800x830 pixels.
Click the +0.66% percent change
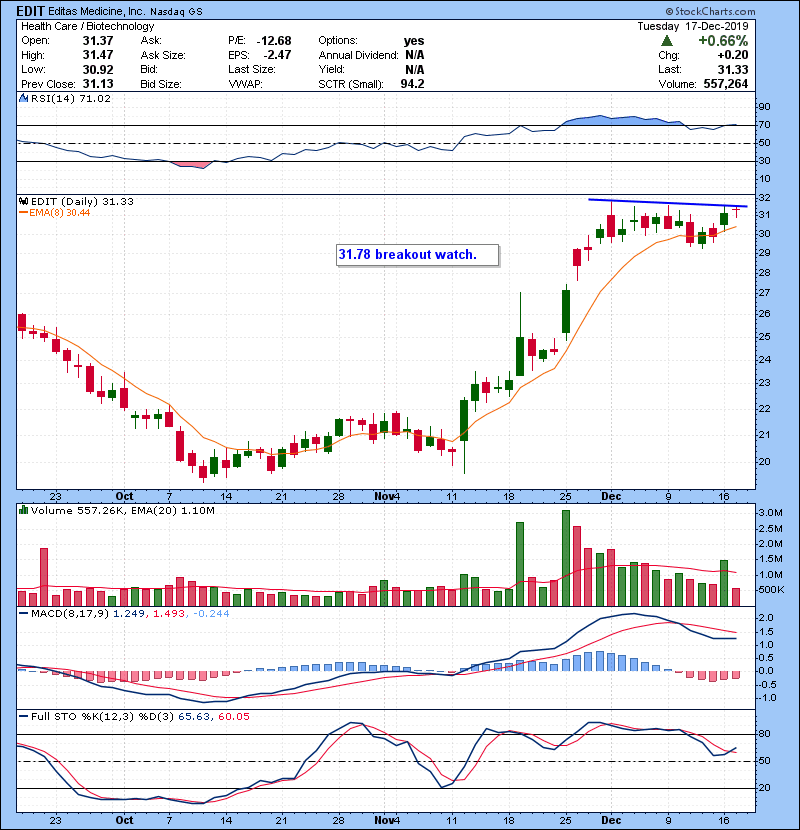[x=723, y=41]
